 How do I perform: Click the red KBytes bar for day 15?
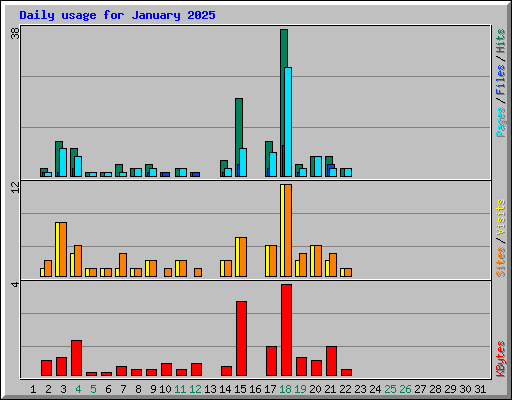coord(242,339)
